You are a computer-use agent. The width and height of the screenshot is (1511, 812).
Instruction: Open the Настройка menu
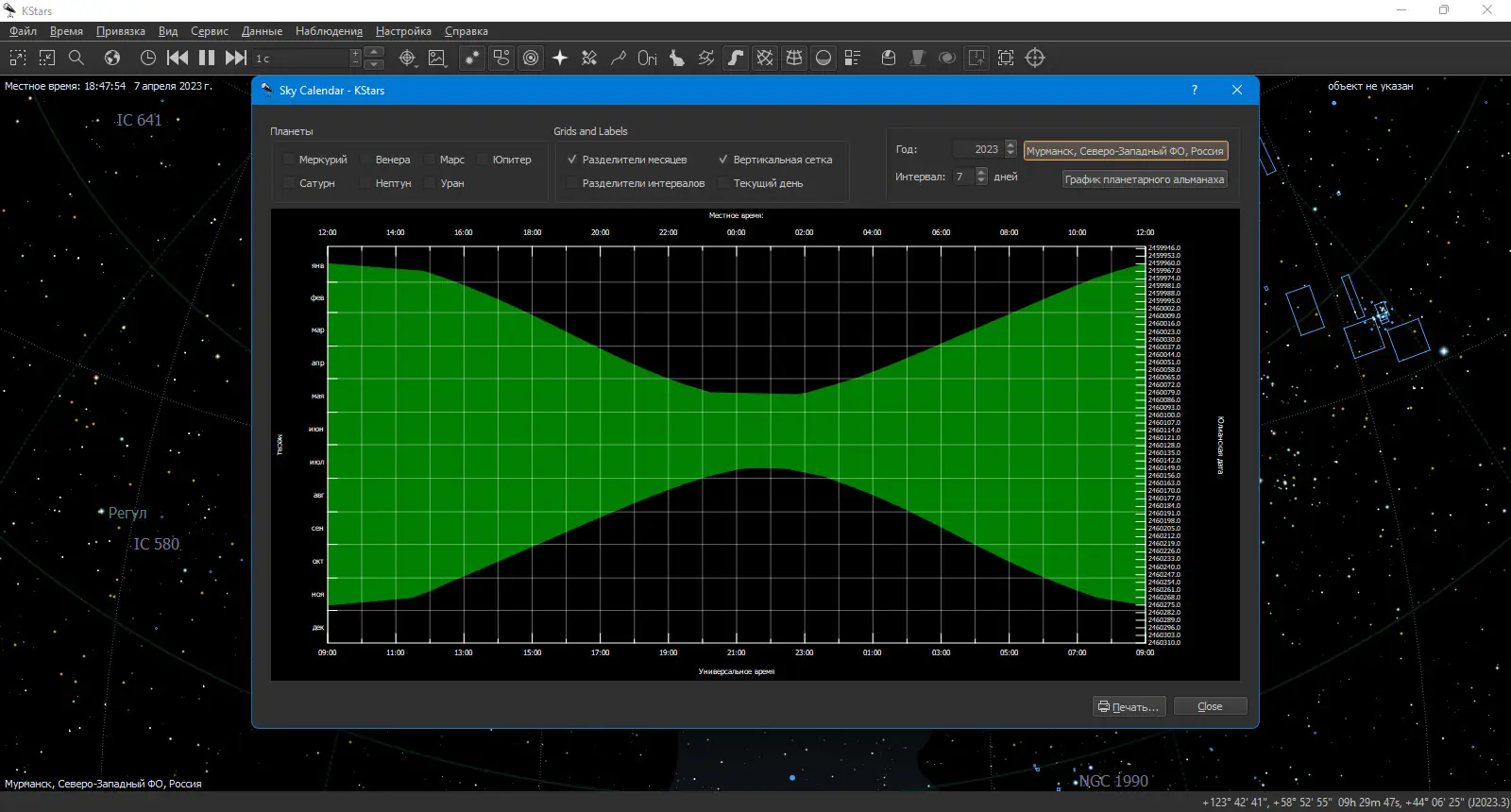[403, 31]
